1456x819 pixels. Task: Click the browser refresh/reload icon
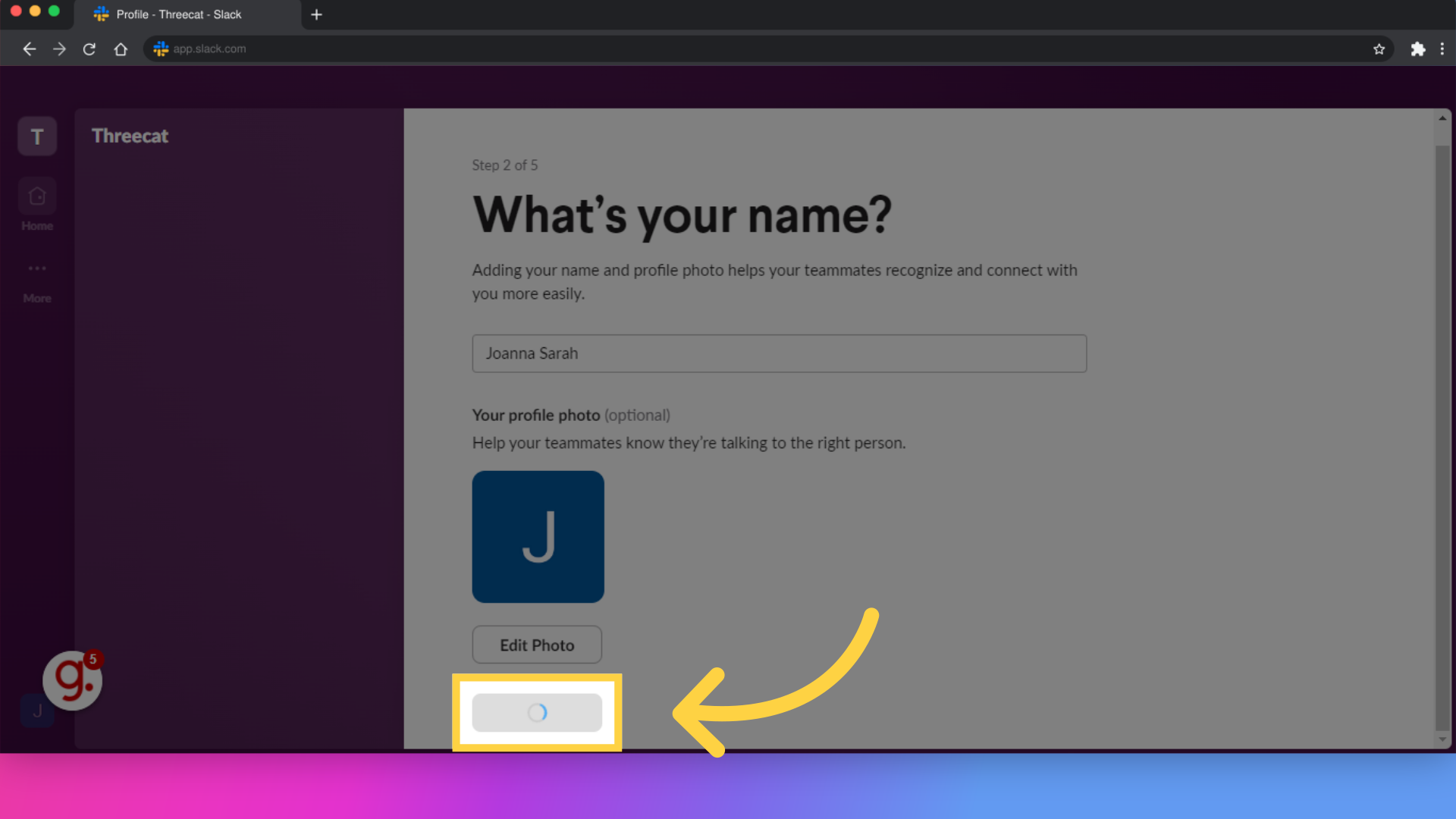tap(89, 48)
